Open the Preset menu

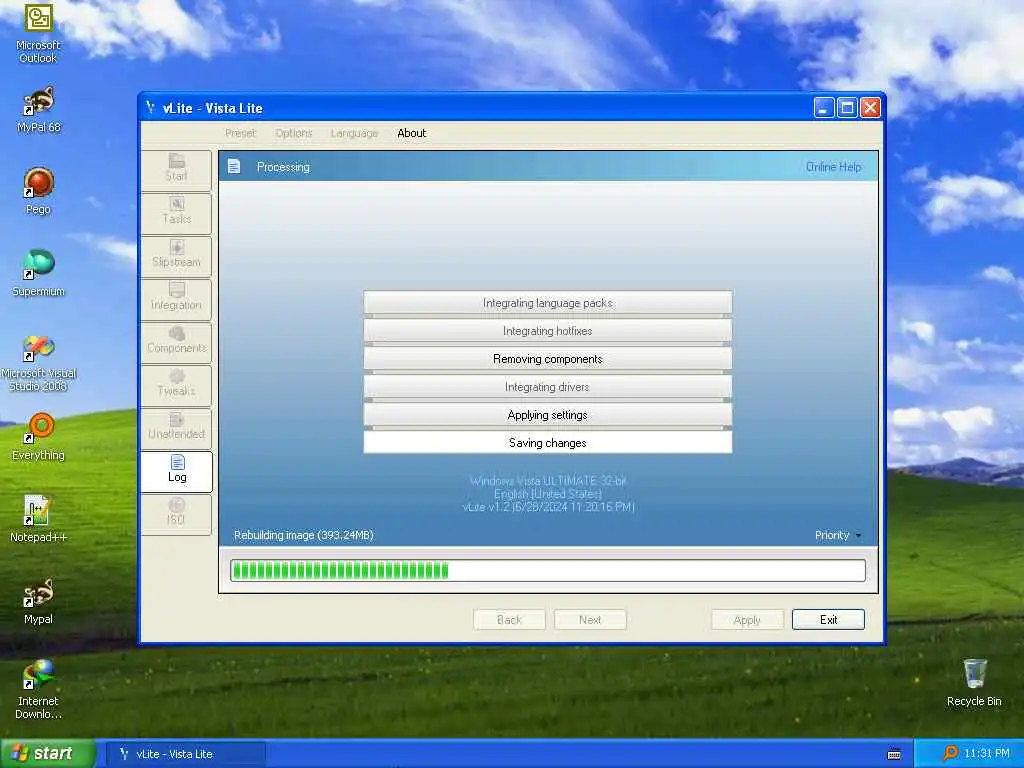point(240,133)
